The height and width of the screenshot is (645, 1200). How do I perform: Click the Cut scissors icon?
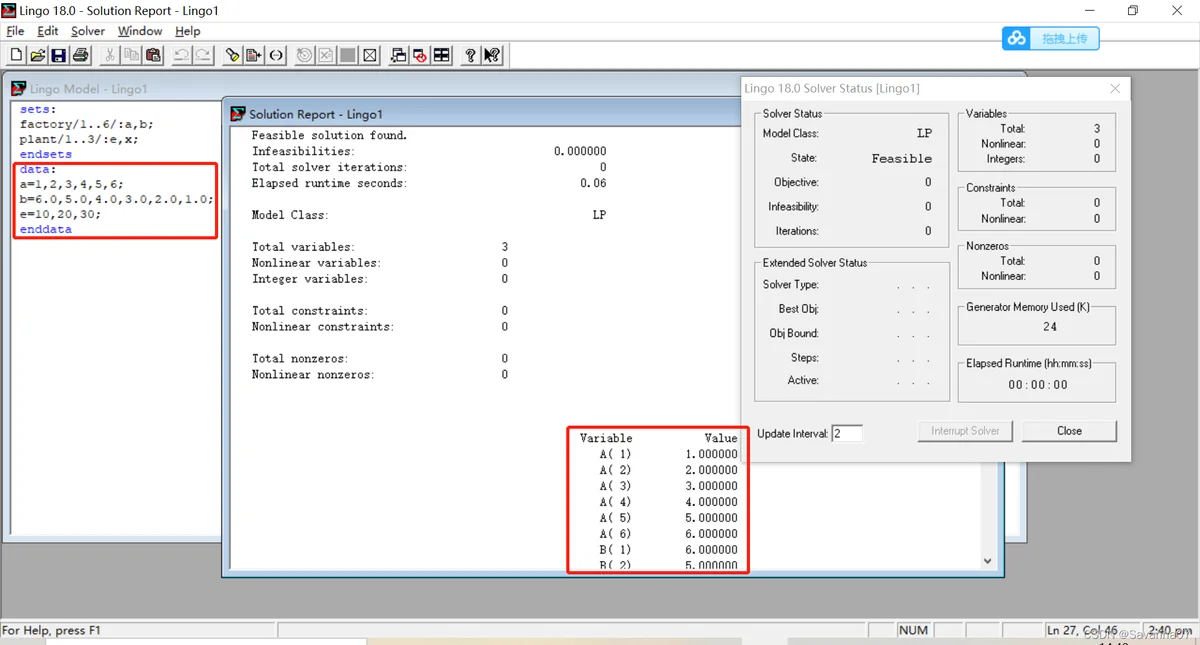tap(110, 55)
